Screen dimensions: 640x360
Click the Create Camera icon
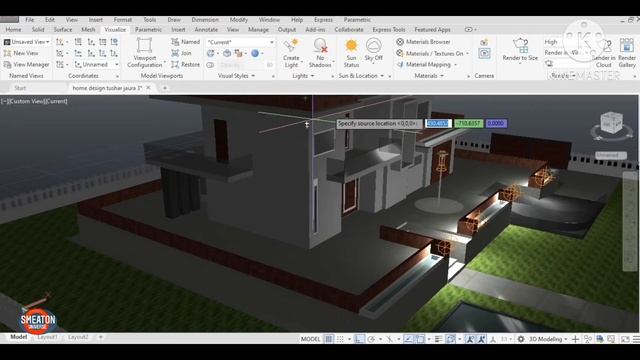click(484, 42)
